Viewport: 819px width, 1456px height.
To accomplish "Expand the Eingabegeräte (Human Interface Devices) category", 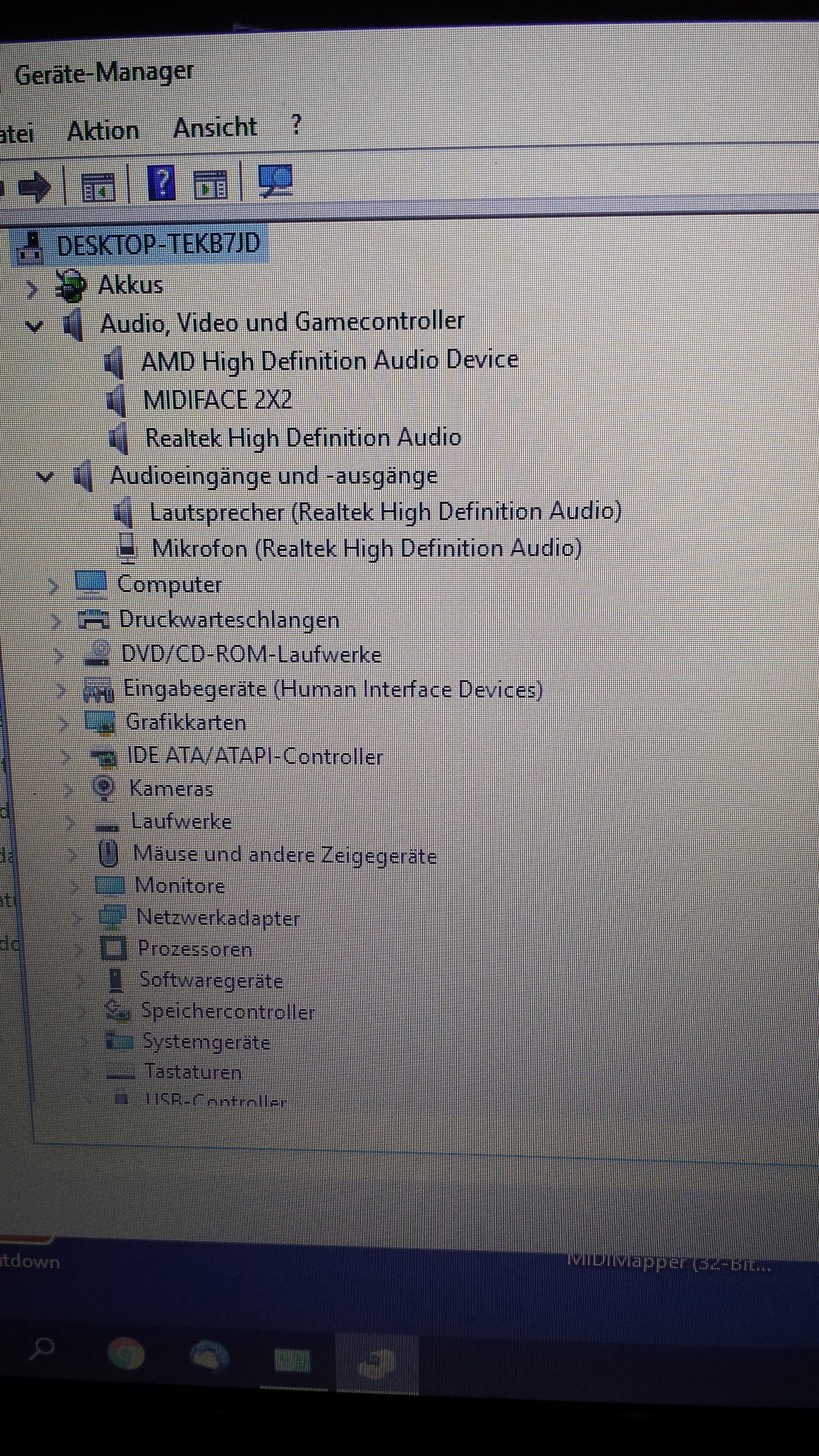I will [62, 691].
